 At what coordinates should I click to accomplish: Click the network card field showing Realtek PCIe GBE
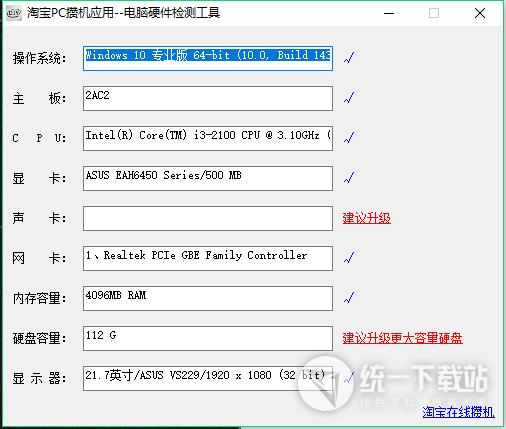click(x=208, y=258)
